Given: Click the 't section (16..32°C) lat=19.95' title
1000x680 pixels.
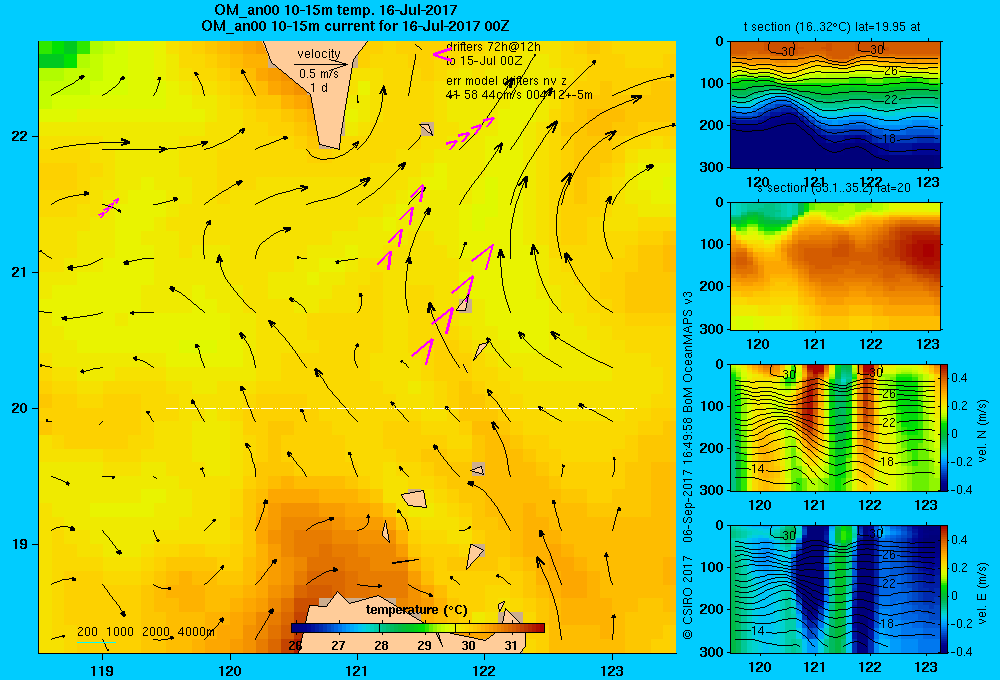Looking at the screenshot, I should pyautogui.click(x=832, y=27).
